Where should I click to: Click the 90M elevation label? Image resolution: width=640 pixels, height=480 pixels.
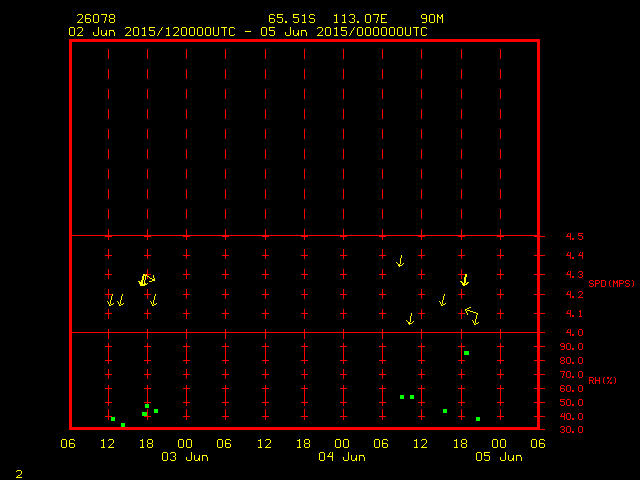[x=432, y=19]
